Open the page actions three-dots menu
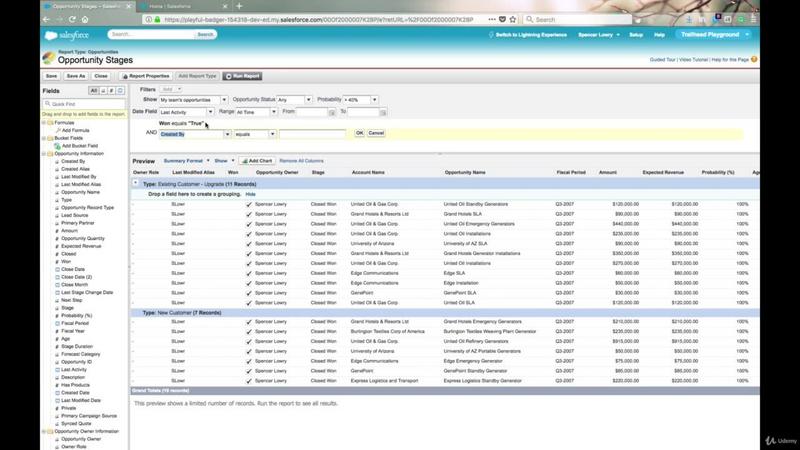800x450 pixels. pos(491,19)
